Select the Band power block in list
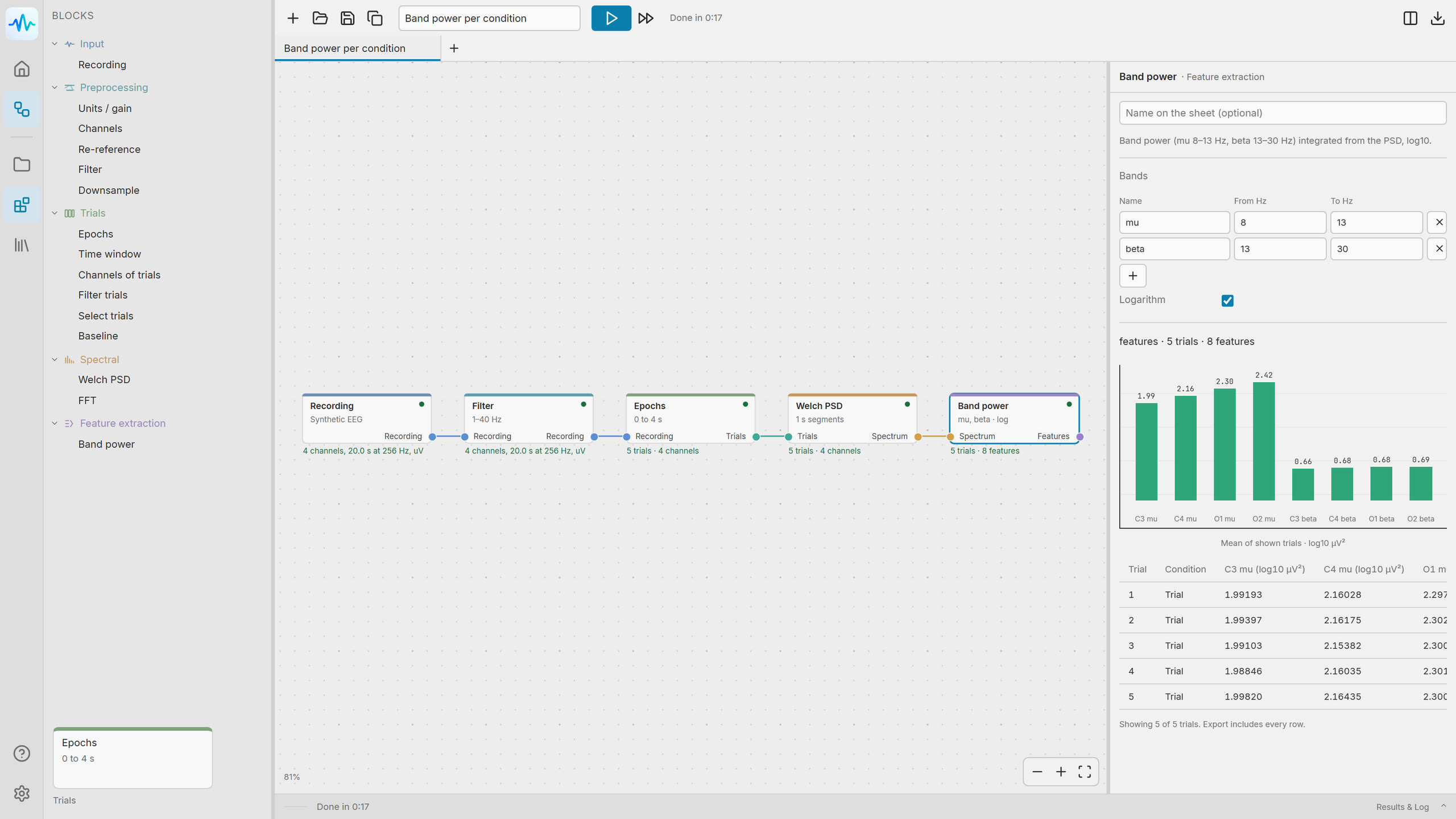This screenshot has height=819, width=1456. 106,444
